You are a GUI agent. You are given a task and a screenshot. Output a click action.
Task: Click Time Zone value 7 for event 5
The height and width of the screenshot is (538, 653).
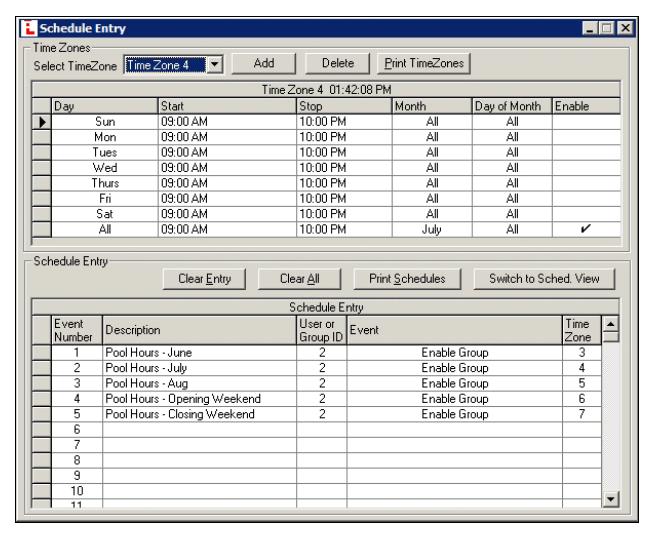(582, 414)
